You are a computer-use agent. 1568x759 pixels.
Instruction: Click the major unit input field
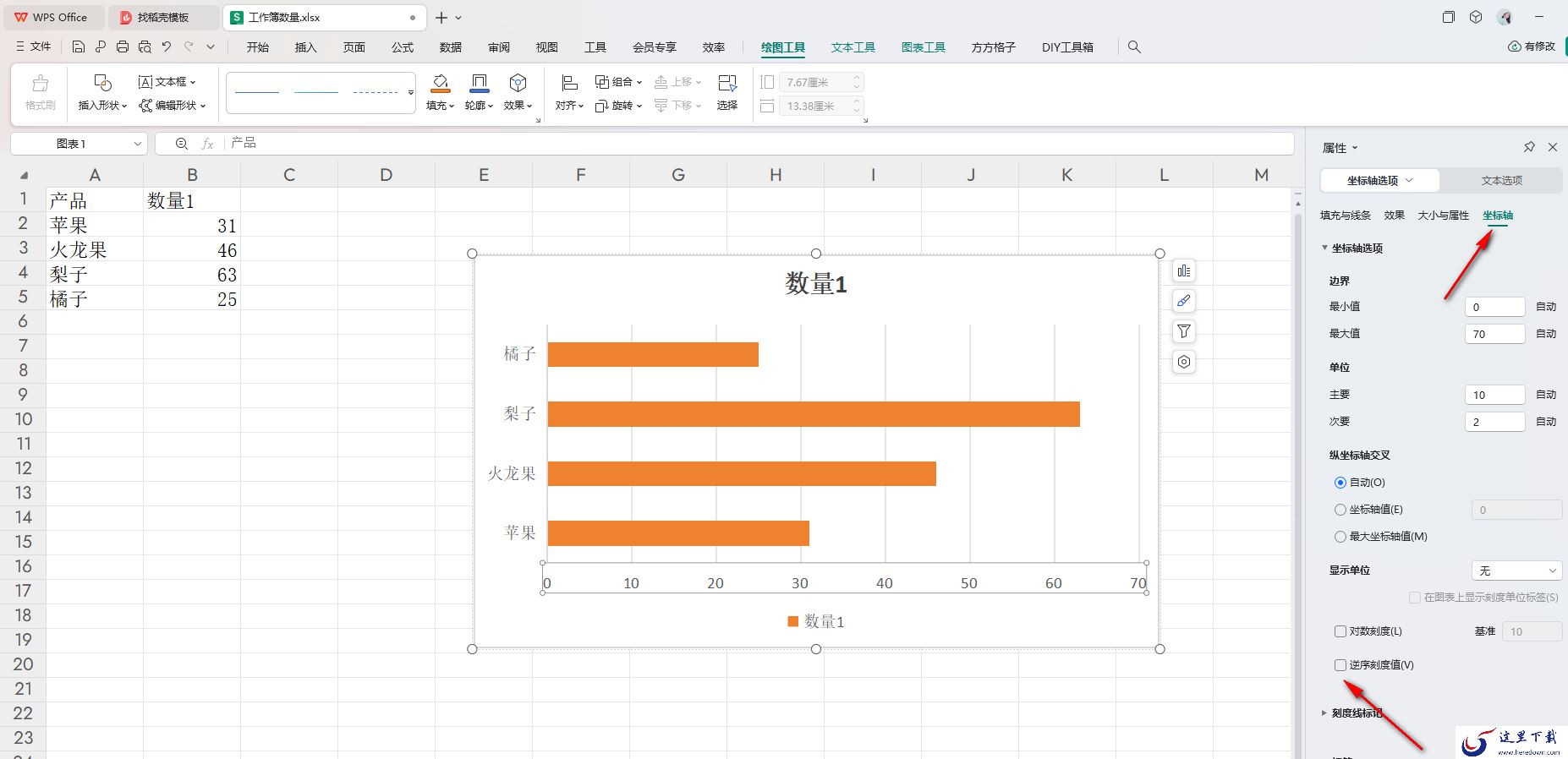click(x=1494, y=395)
